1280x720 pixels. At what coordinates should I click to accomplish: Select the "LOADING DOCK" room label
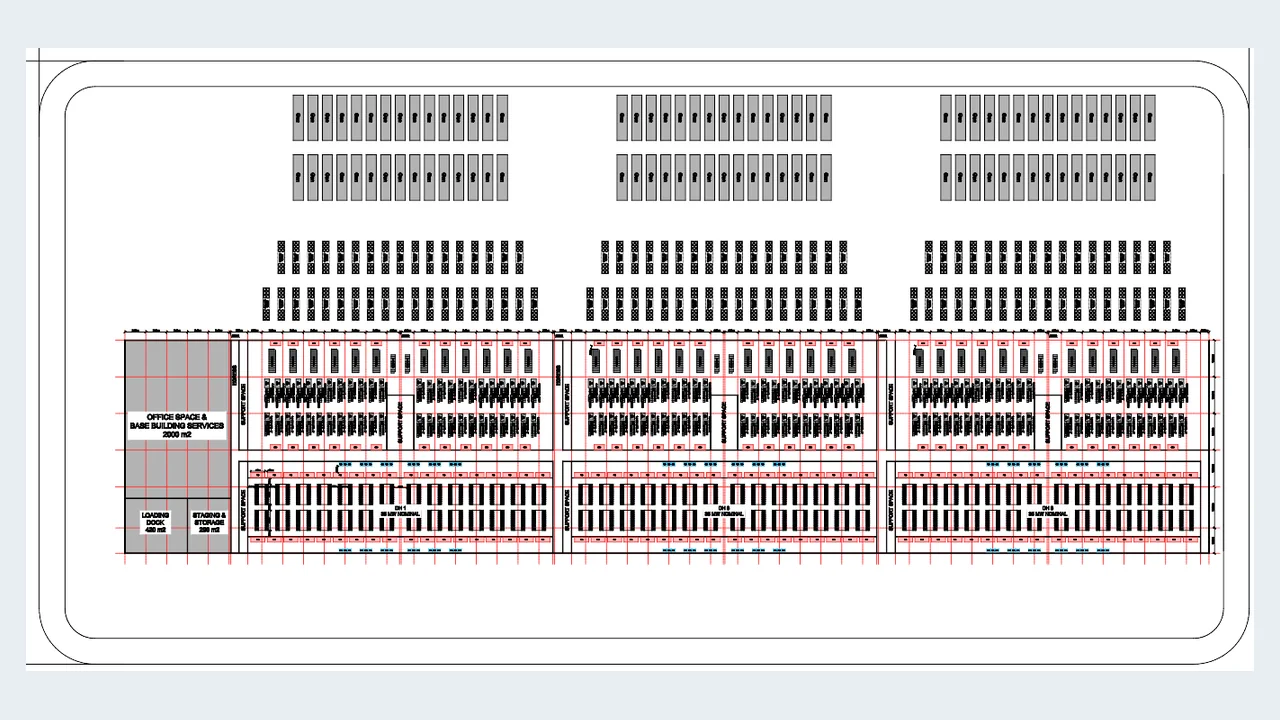tap(155, 522)
